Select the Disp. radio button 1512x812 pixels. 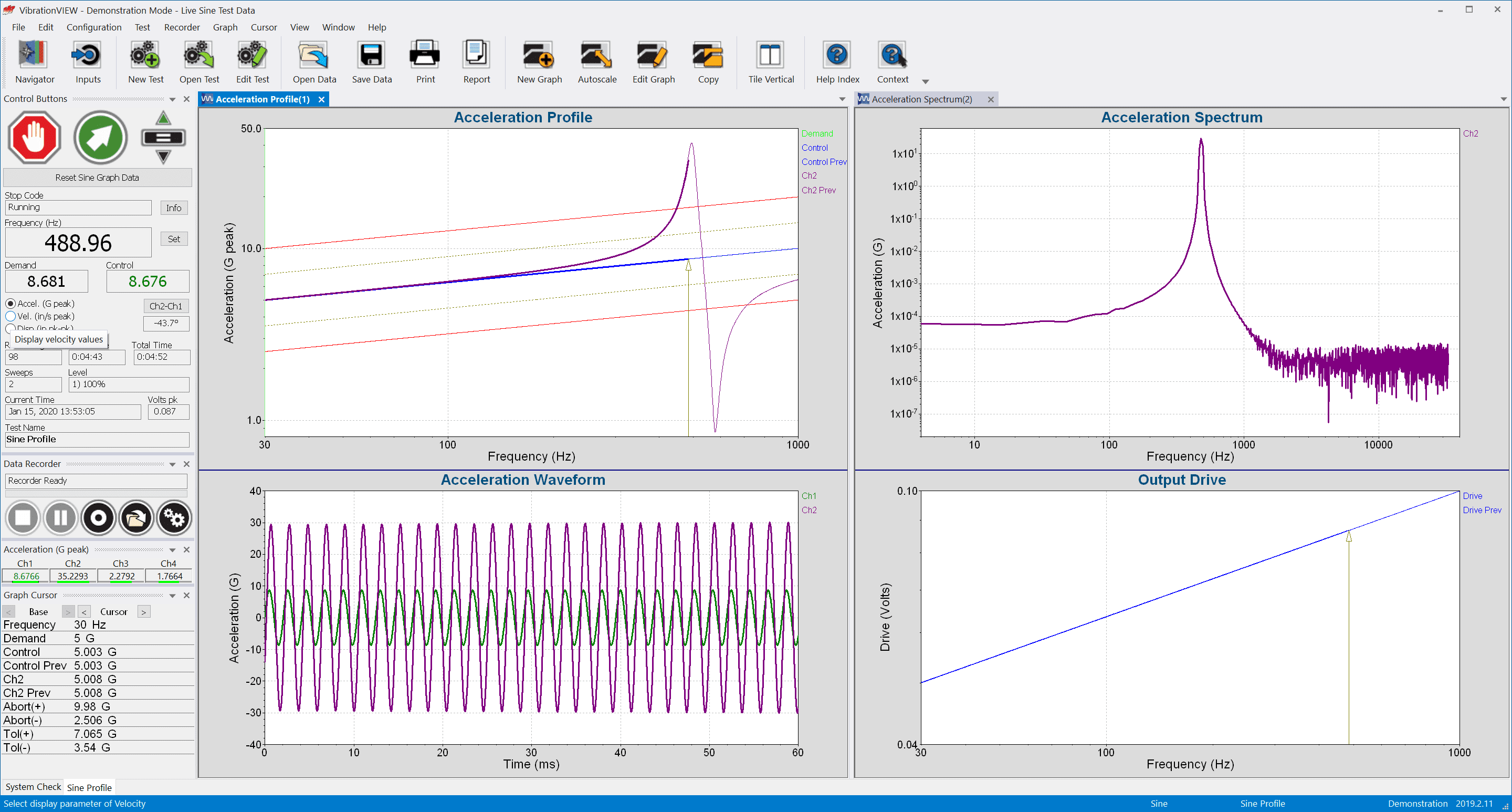tap(10, 328)
